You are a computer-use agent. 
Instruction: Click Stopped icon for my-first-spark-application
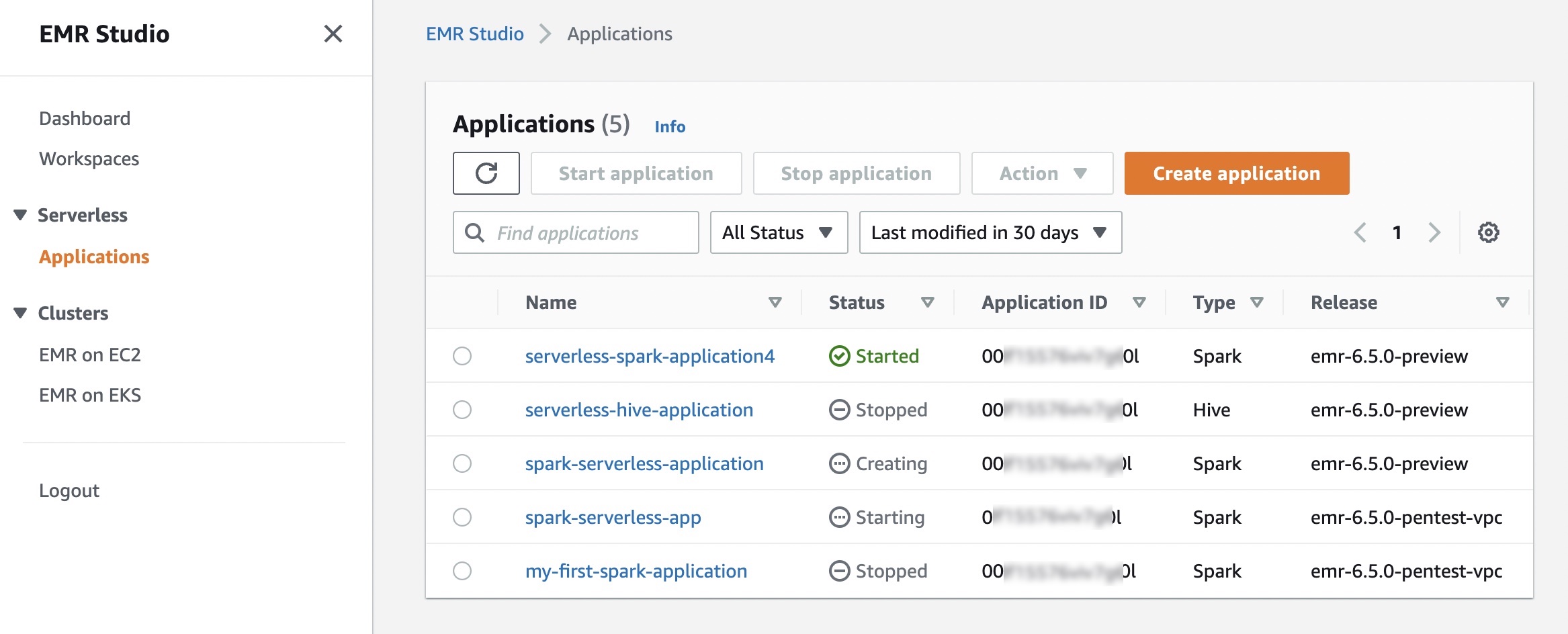click(x=840, y=571)
